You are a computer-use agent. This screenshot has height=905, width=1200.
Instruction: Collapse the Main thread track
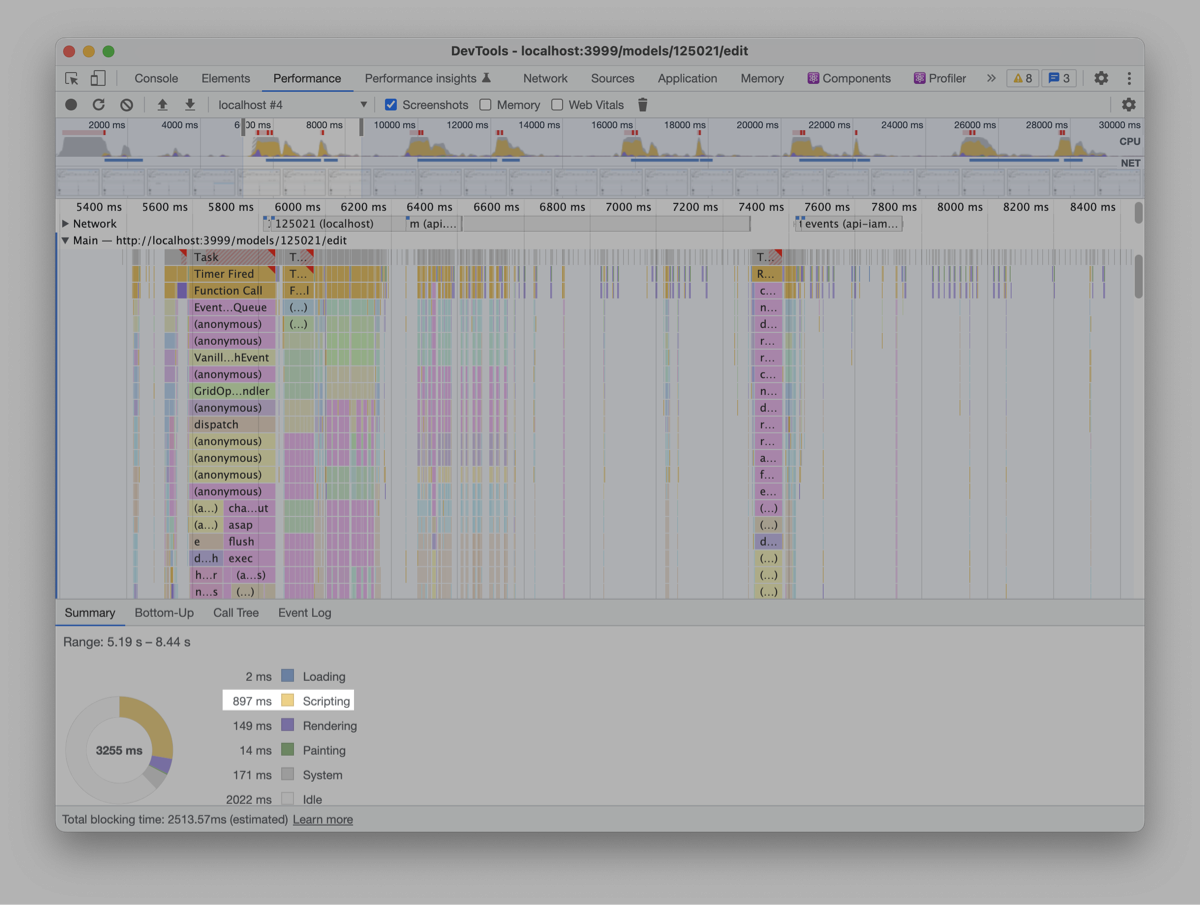(65, 240)
